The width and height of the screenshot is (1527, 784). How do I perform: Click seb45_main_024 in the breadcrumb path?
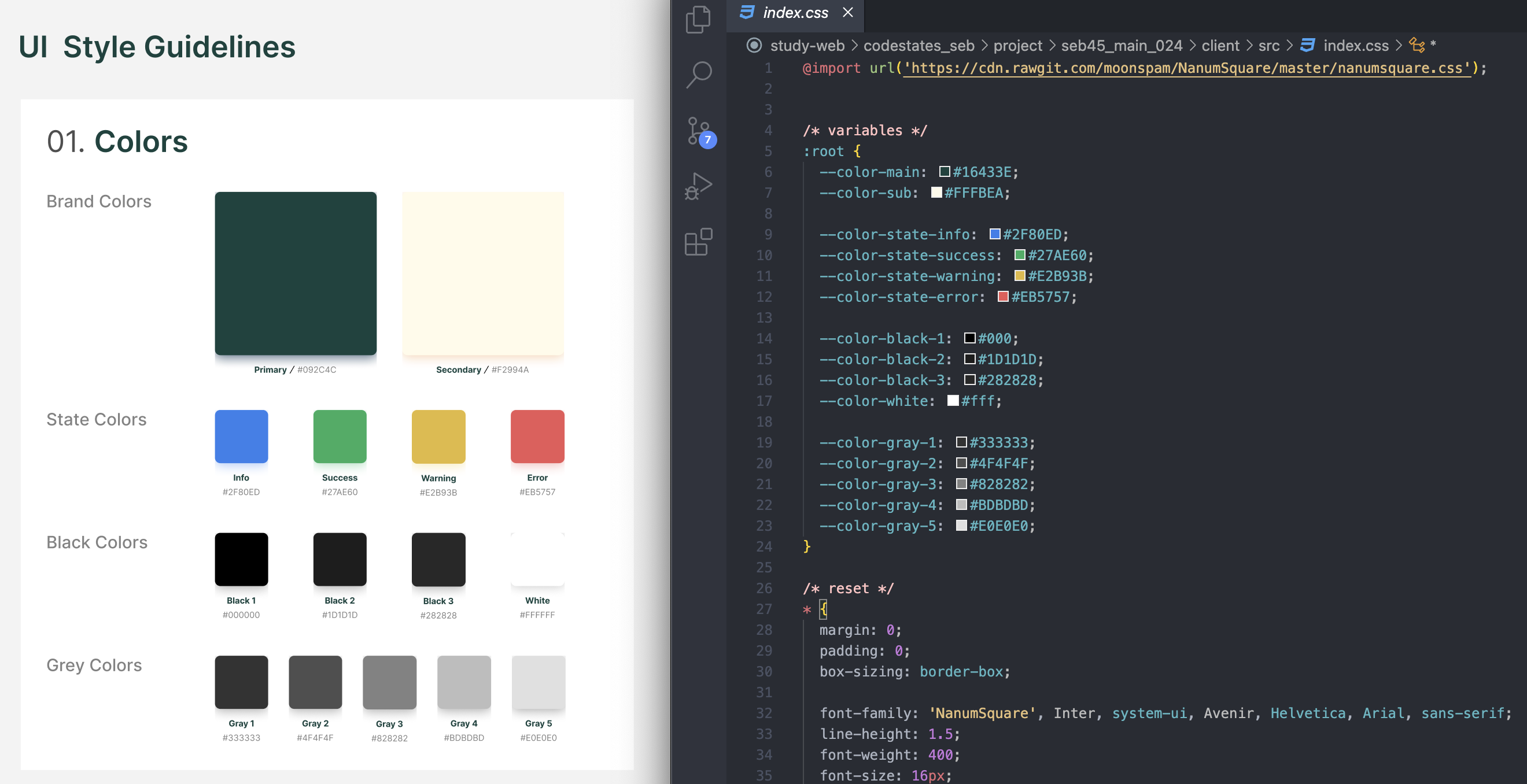click(1121, 46)
